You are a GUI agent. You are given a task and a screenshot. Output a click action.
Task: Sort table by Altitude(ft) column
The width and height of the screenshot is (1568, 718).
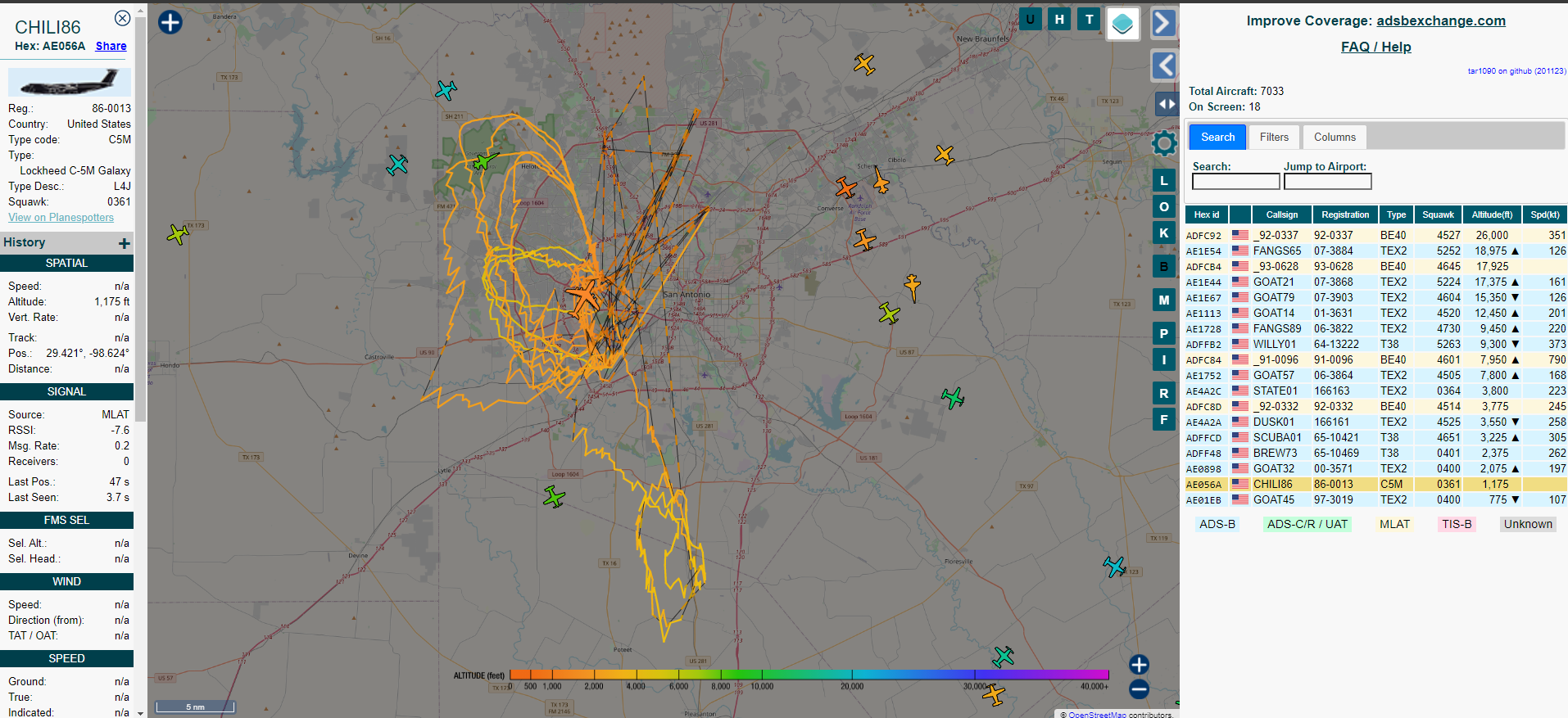[1492, 214]
